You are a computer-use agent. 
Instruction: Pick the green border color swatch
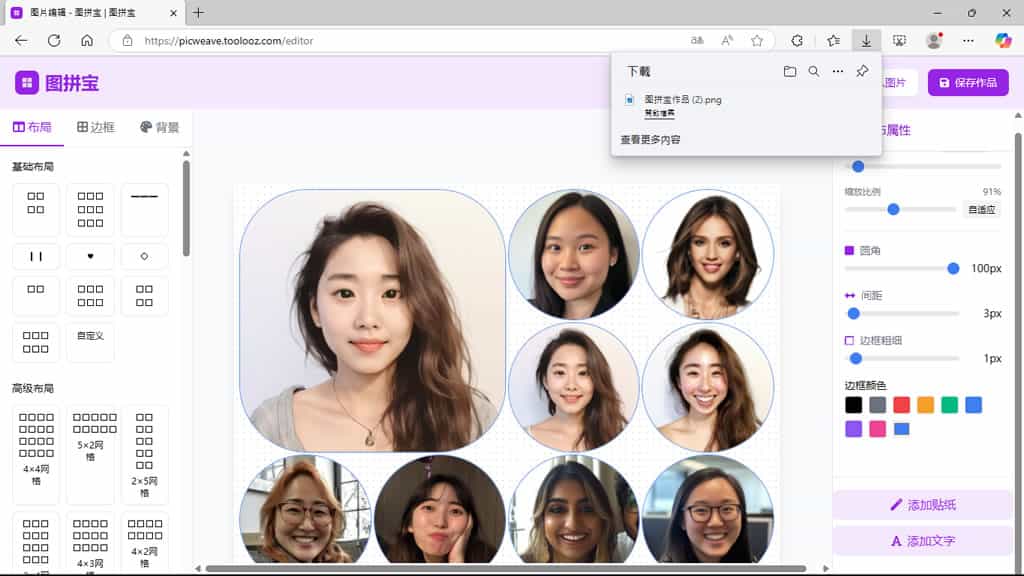950,405
